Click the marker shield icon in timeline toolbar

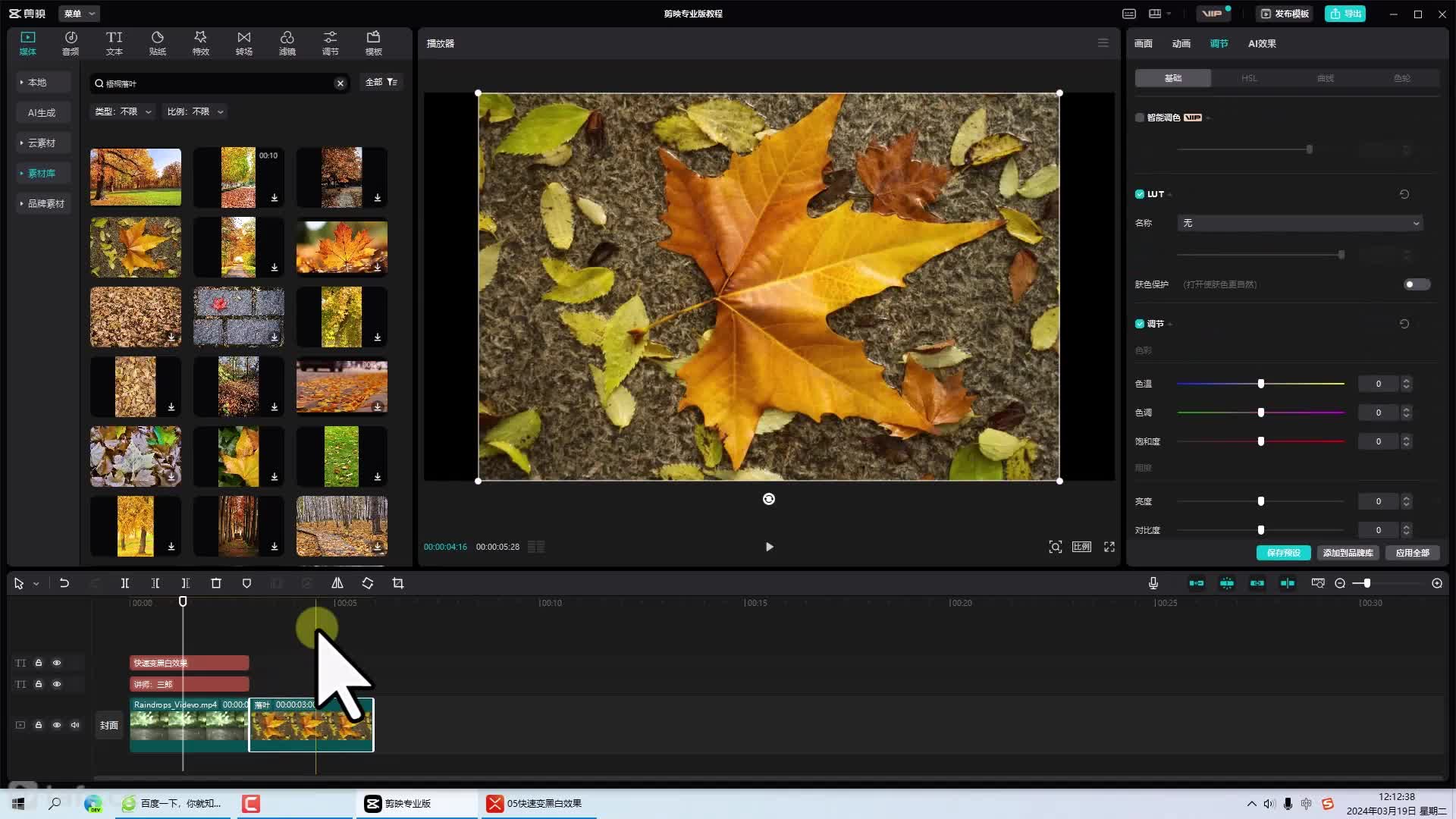coord(246,583)
